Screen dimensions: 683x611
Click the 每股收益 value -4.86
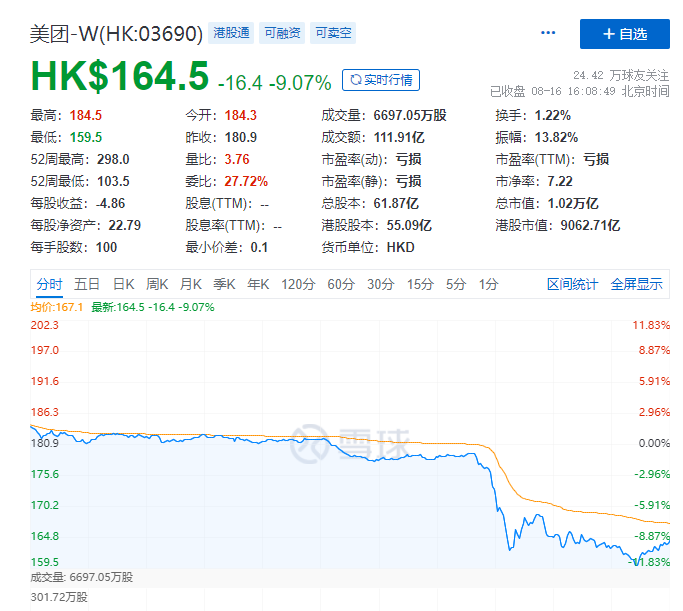(x=111, y=203)
